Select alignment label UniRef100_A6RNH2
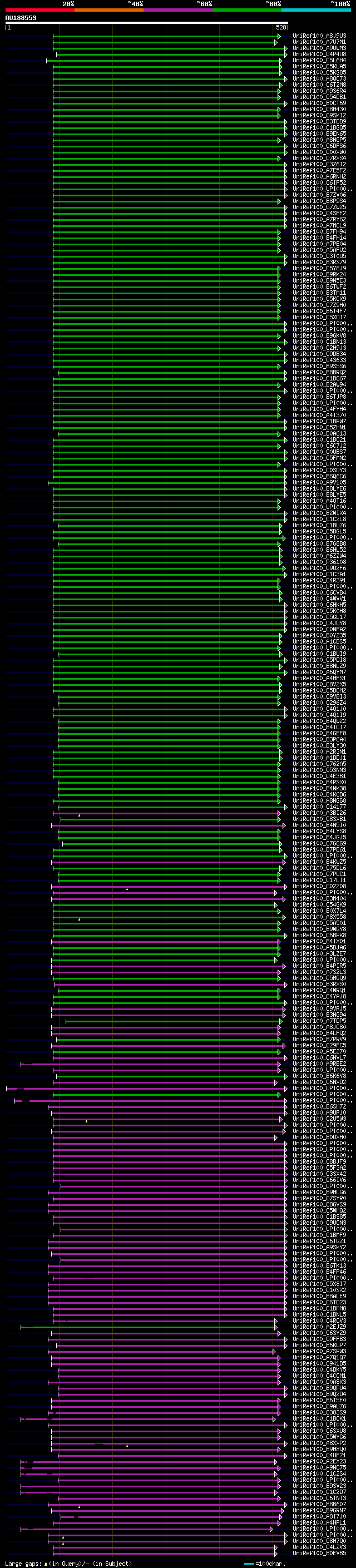The width and height of the screenshot is (356, 1568). [319, 176]
